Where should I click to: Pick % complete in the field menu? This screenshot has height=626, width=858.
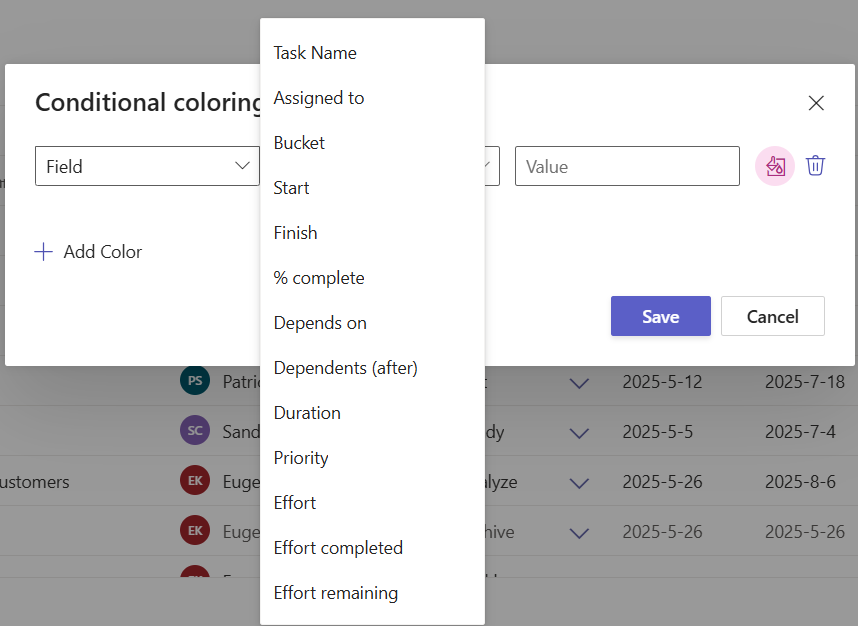[x=319, y=277]
